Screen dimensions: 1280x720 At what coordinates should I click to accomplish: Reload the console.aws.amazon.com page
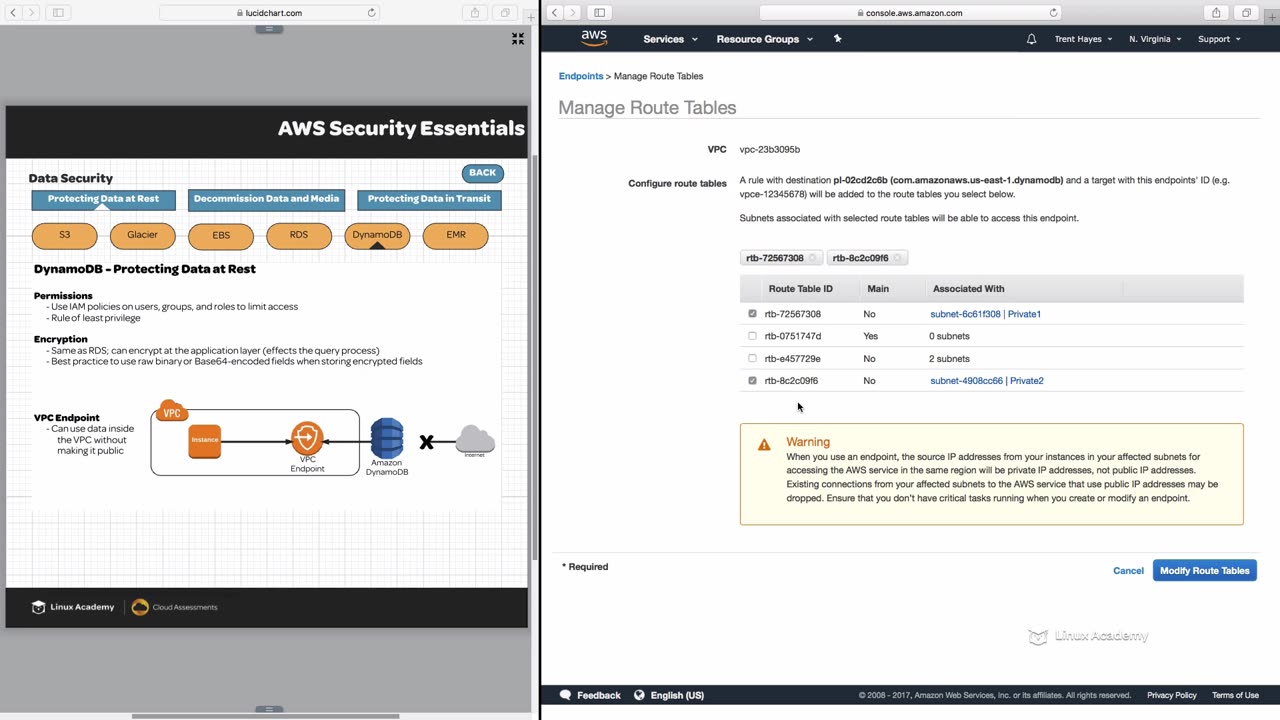(1053, 13)
